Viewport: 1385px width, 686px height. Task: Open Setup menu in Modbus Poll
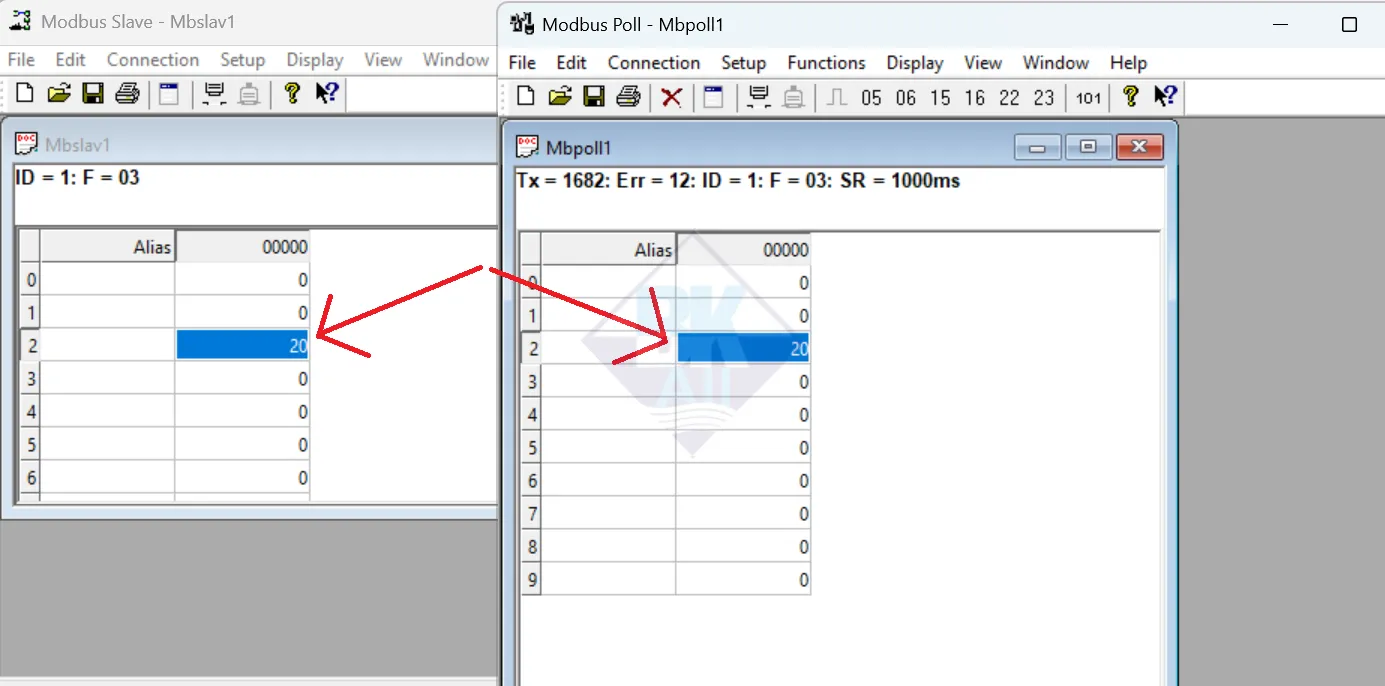click(x=743, y=63)
